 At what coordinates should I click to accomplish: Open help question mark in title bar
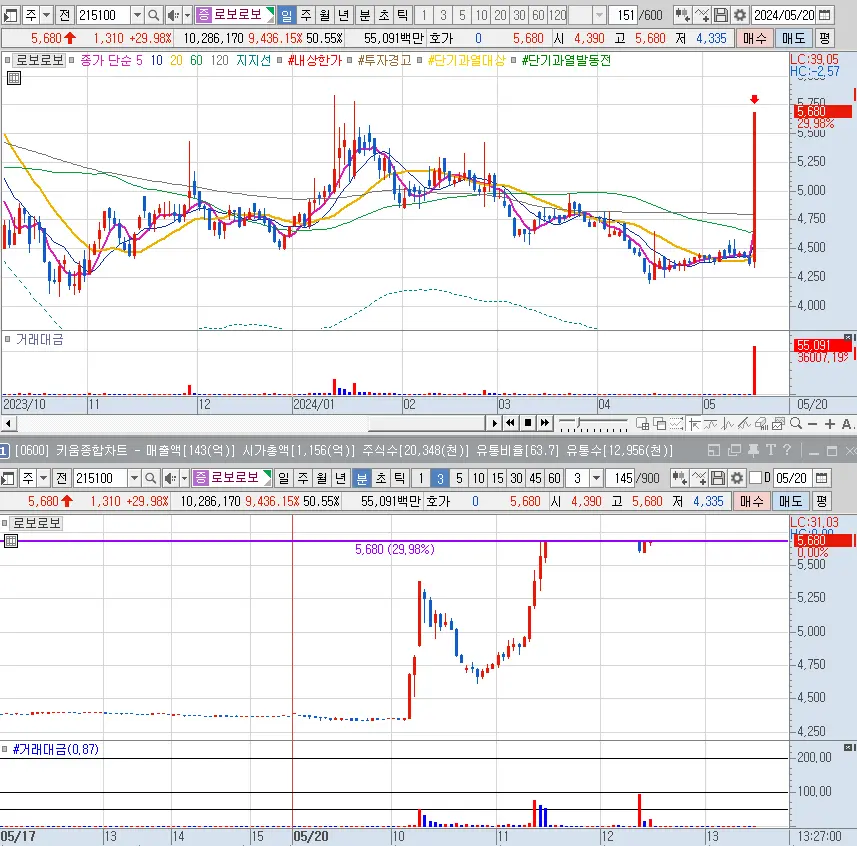click(786, 450)
